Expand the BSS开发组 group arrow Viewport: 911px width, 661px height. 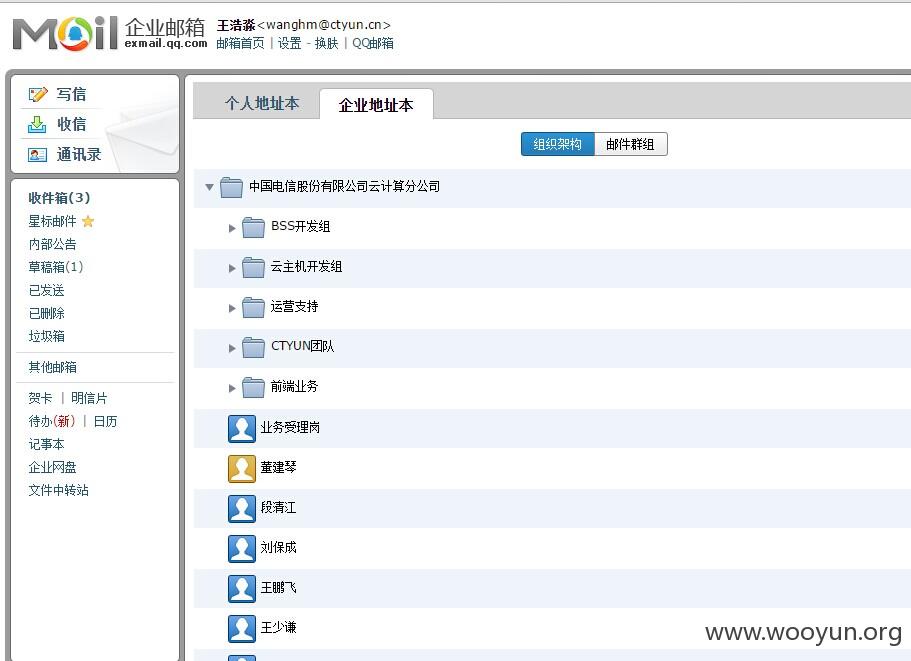(x=232, y=228)
